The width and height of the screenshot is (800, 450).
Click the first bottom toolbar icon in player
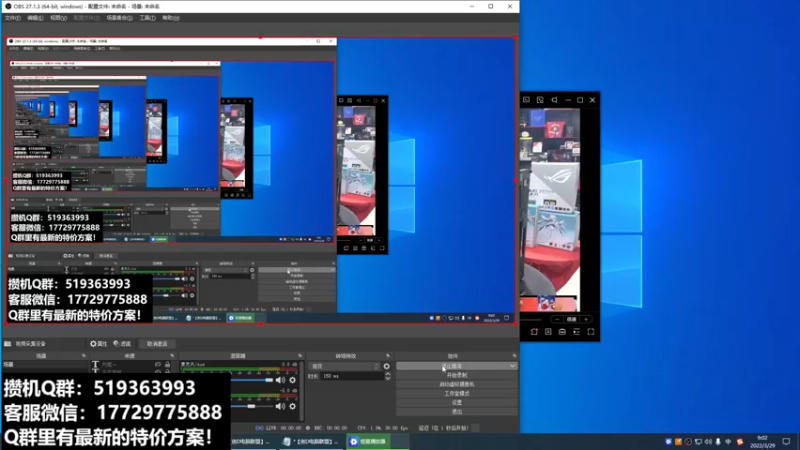pyautogui.click(x=534, y=332)
